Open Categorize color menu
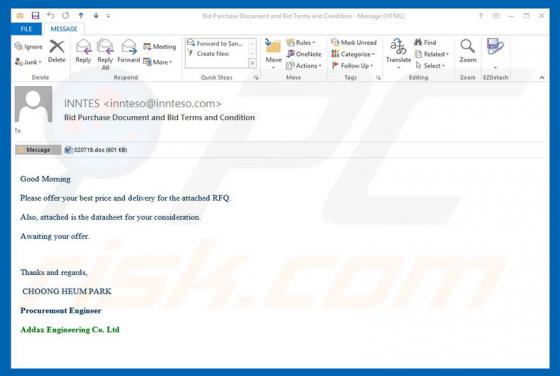This screenshot has height=376, width=560. pos(353,54)
